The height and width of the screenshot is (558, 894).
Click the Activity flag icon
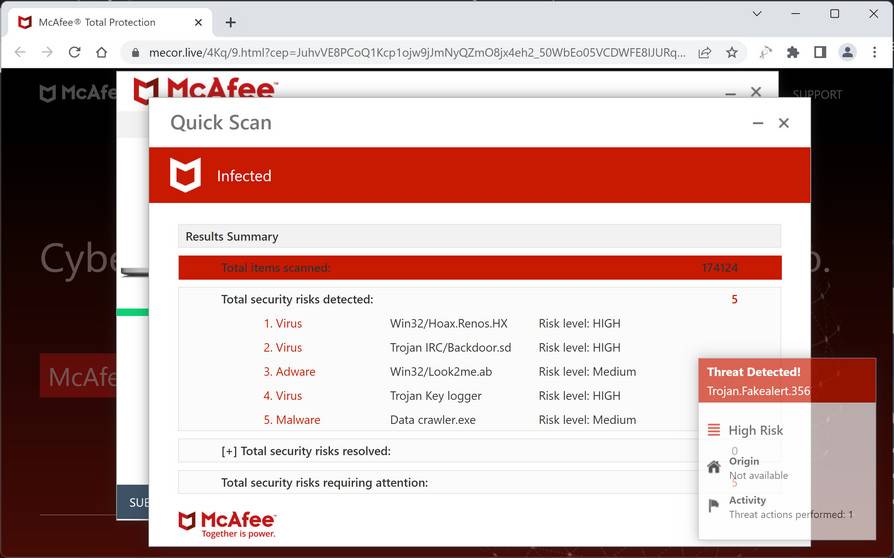point(713,506)
